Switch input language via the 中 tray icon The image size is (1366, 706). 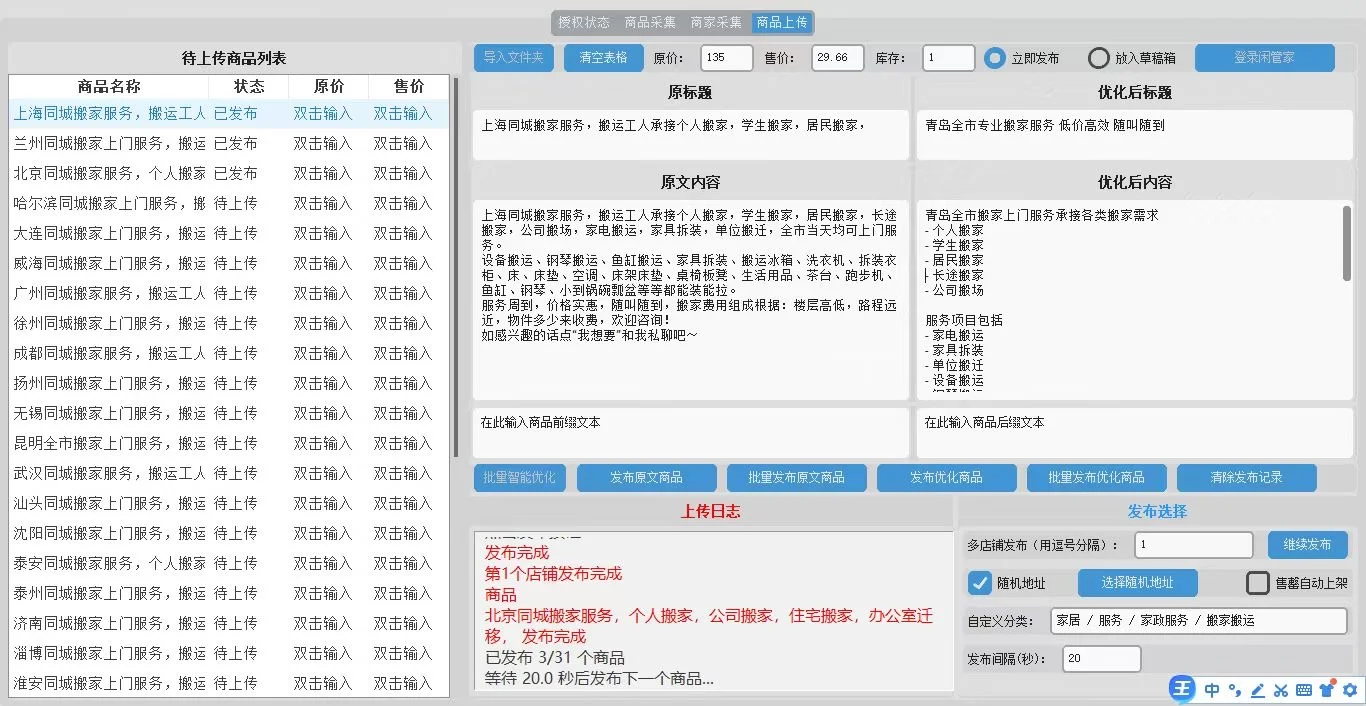pyautogui.click(x=1211, y=690)
